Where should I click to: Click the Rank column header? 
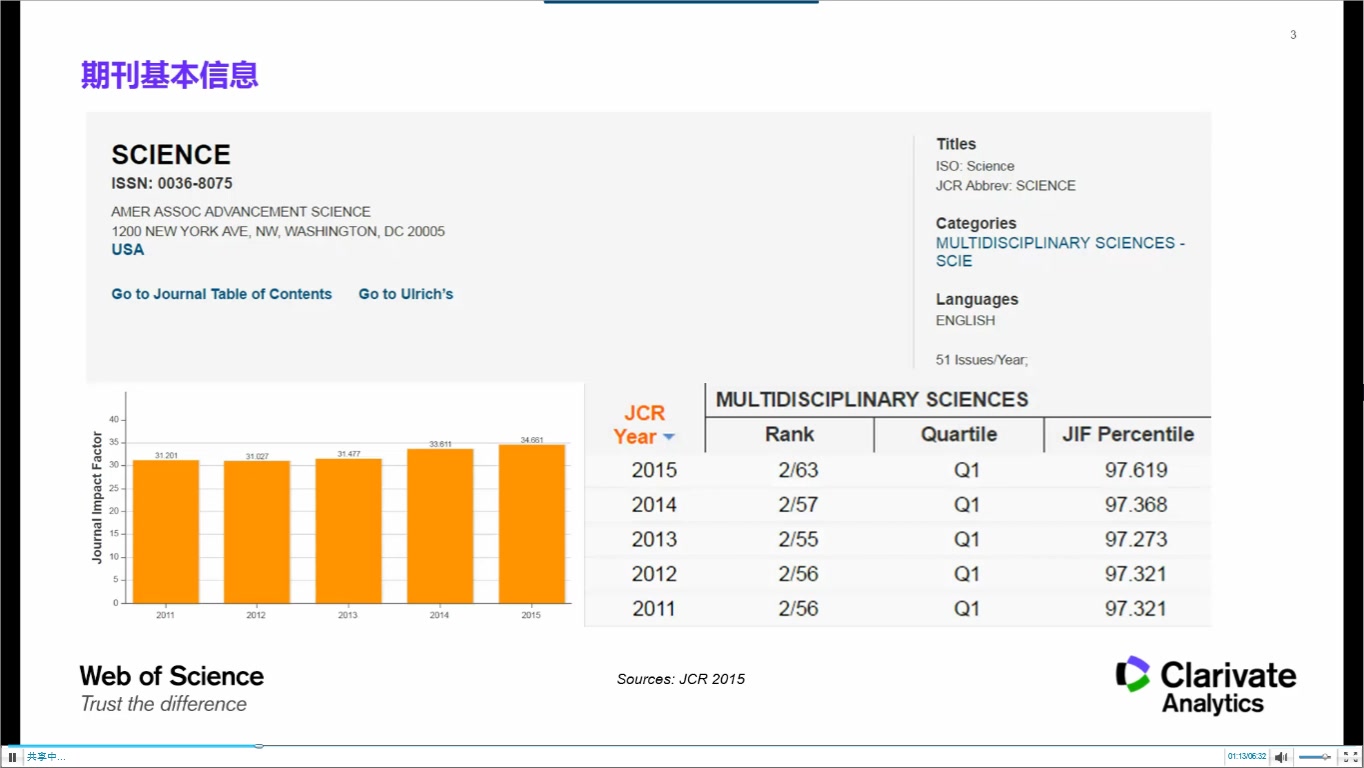[x=790, y=434]
